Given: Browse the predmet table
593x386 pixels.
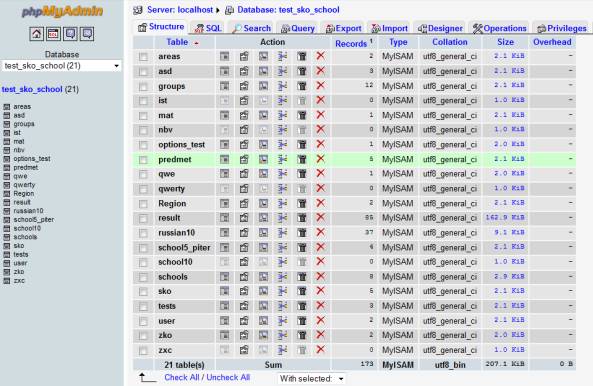Looking at the screenshot, I should 224,159.
